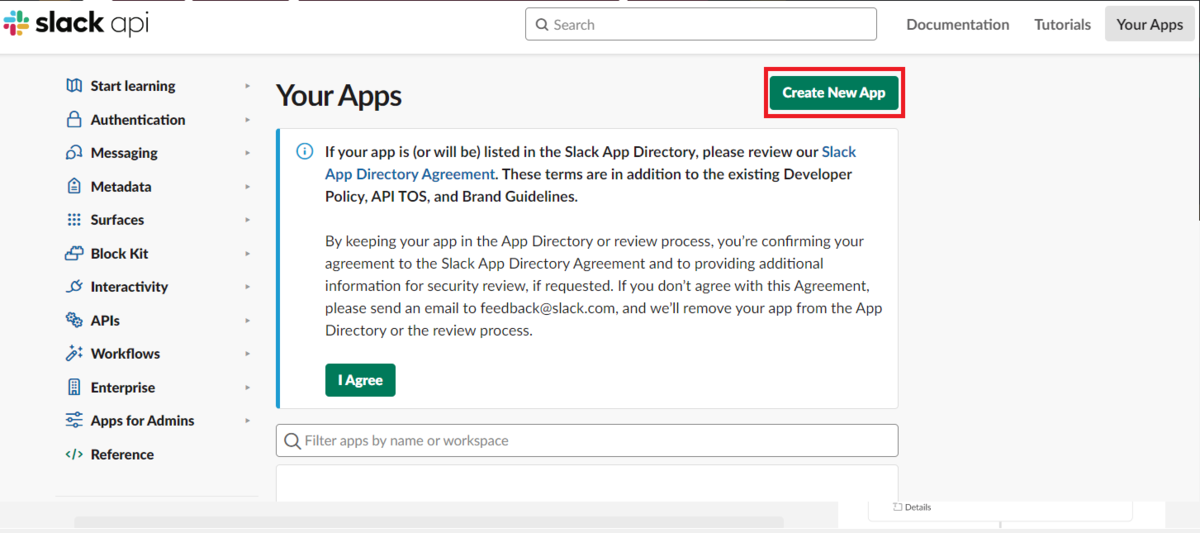Click the Metadata clipboard icon
Screen dimensions: 1200x533
[74, 187]
